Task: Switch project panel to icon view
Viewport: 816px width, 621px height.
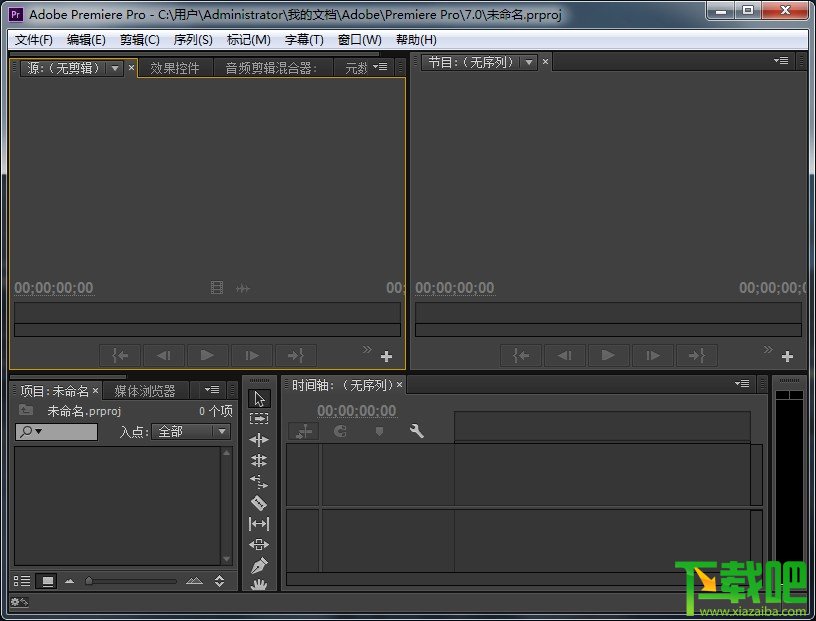Action: coord(46,581)
